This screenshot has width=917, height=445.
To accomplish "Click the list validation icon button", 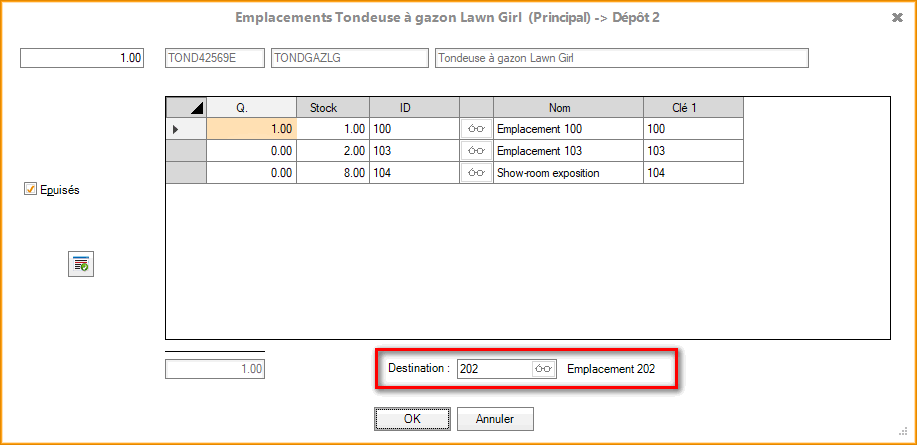I will (81, 264).
